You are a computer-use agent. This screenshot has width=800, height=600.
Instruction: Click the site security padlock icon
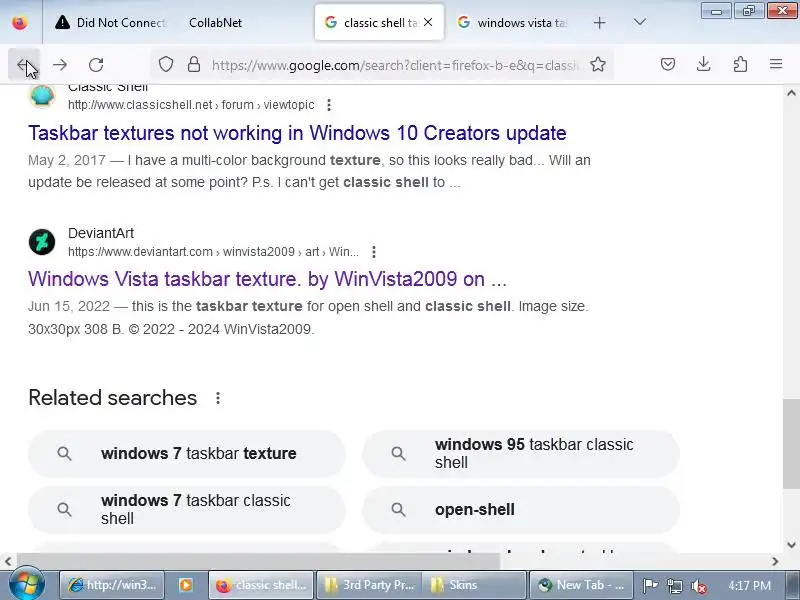click(194, 64)
